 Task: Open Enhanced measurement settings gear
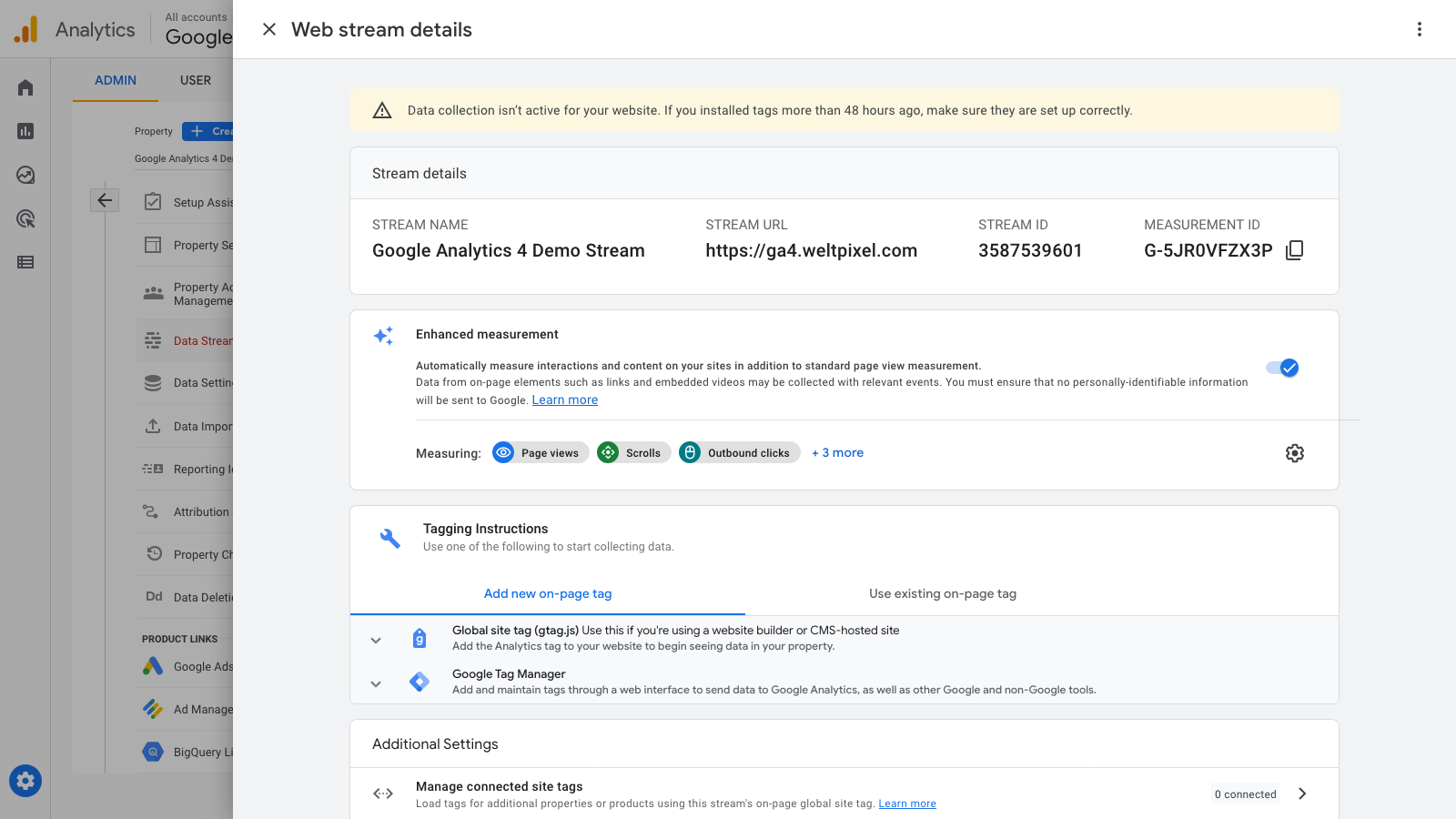click(1294, 453)
